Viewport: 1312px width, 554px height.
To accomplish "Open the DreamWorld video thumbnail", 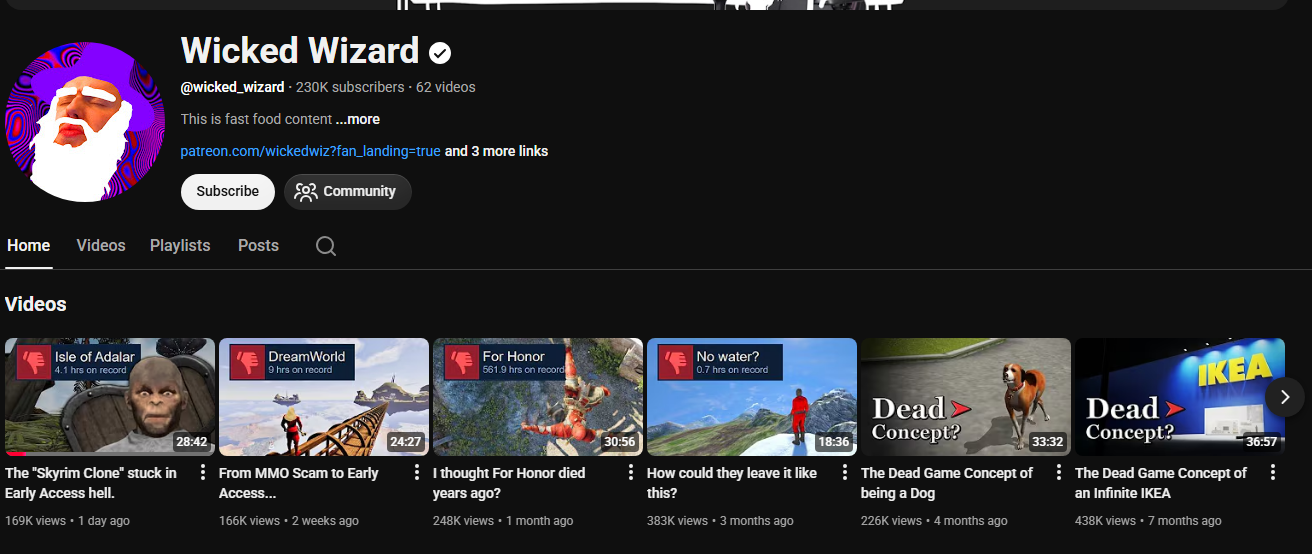I will (324, 397).
